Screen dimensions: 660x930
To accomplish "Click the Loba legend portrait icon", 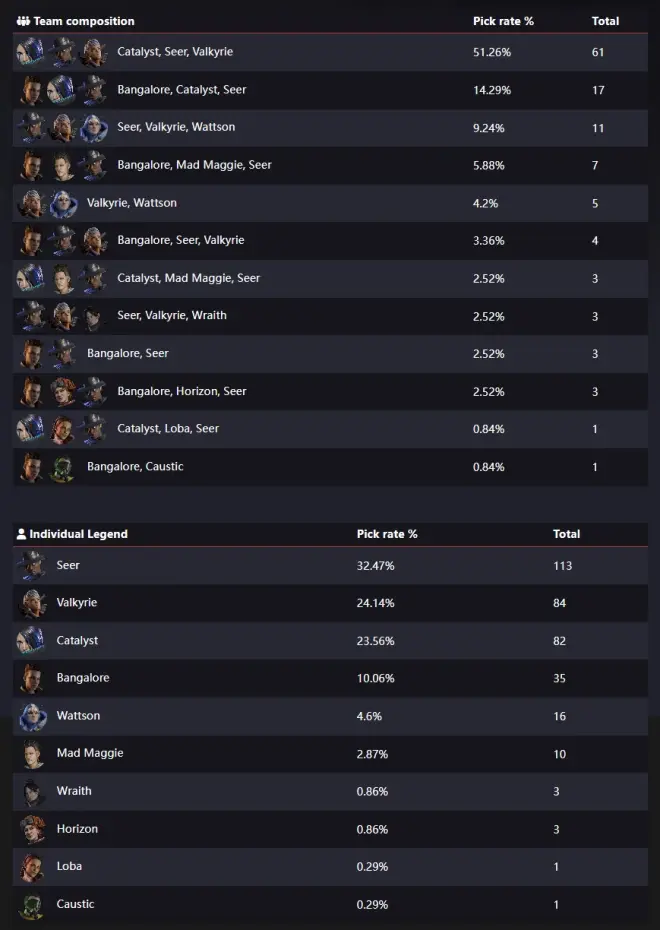I will (32, 867).
